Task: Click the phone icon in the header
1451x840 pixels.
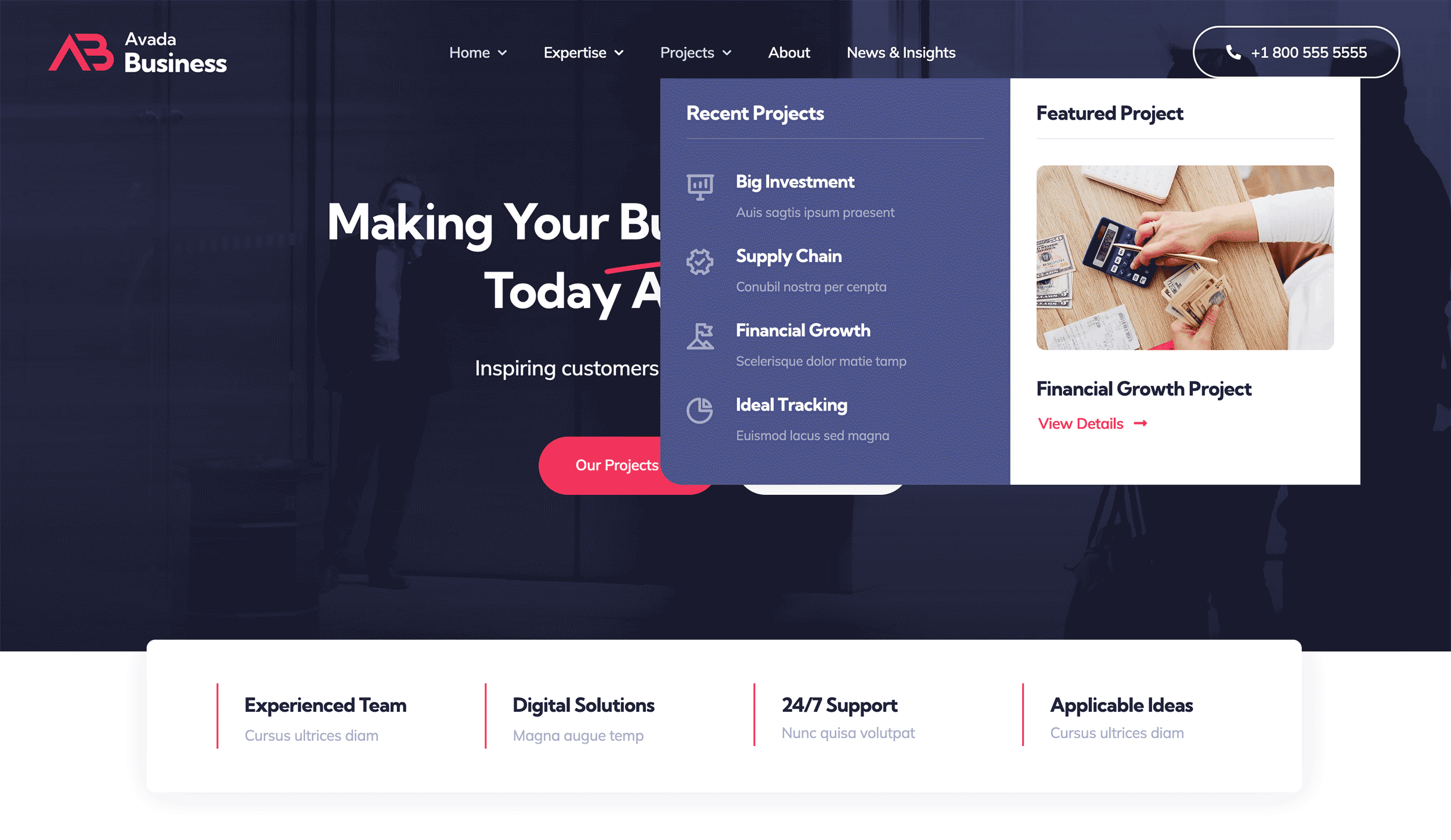Action: [1232, 51]
